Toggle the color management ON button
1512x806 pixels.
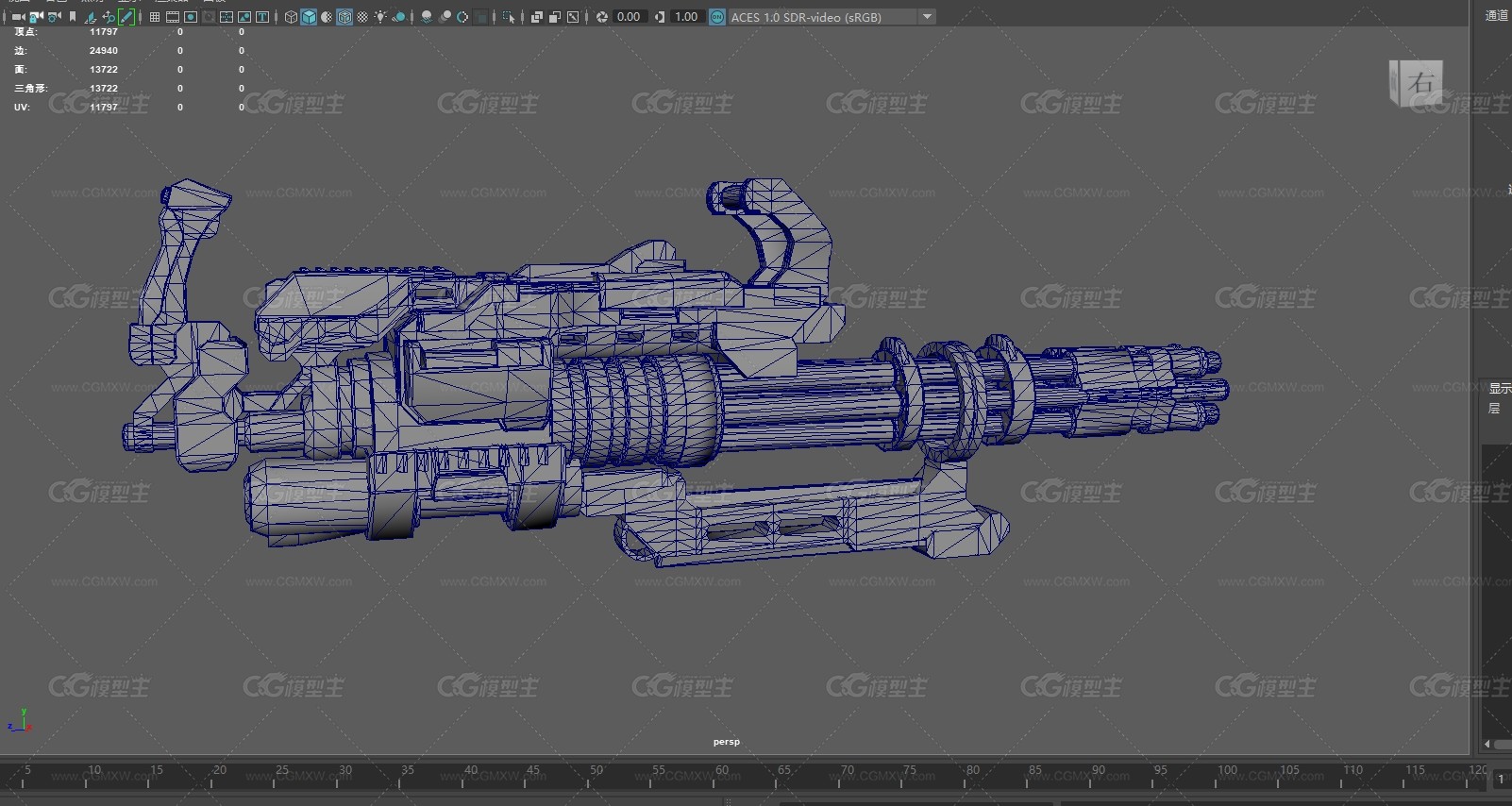pos(717,17)
